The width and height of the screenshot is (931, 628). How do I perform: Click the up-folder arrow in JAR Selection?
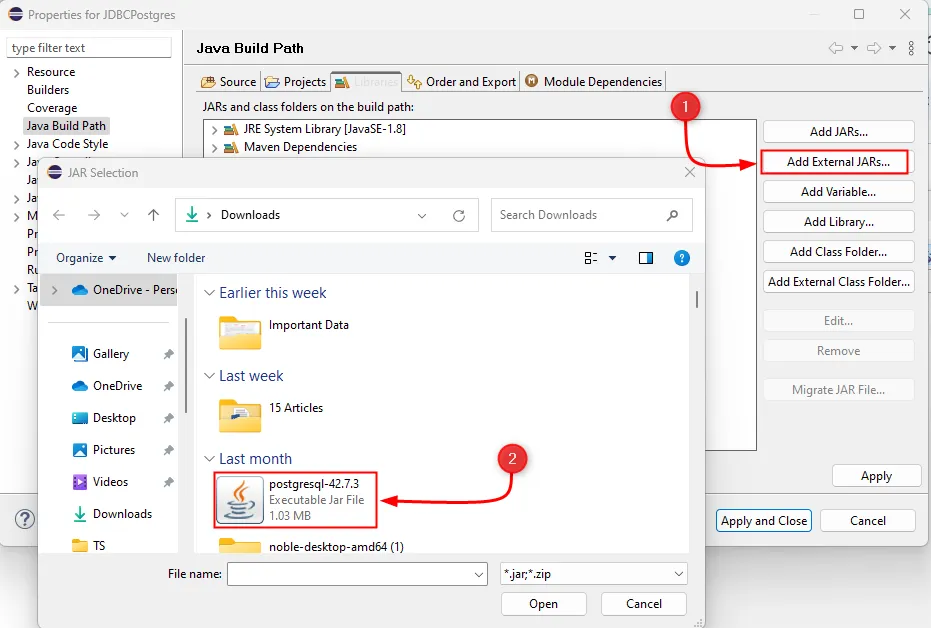[x=153, y=215]
